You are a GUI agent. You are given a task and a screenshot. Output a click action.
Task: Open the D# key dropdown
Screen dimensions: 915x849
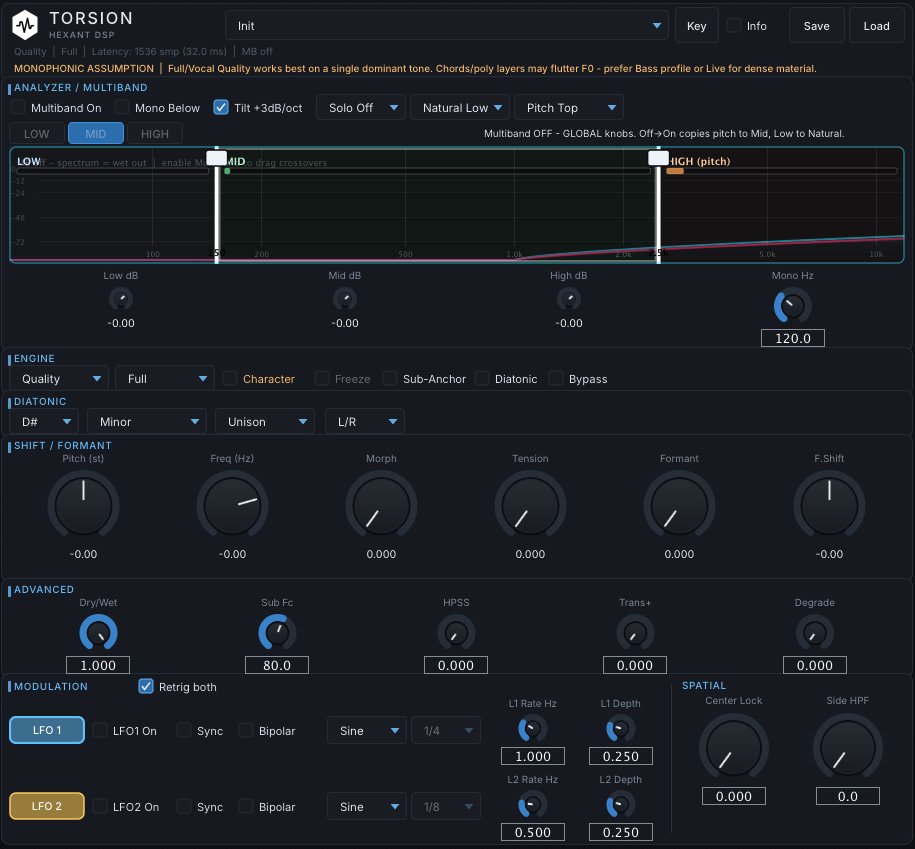tap(44, 421)
